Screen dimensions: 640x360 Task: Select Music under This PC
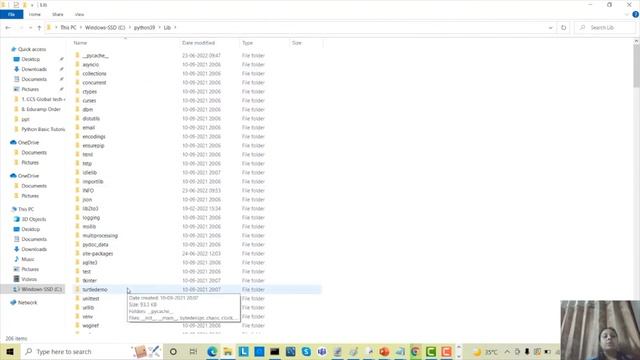[28, 259]
